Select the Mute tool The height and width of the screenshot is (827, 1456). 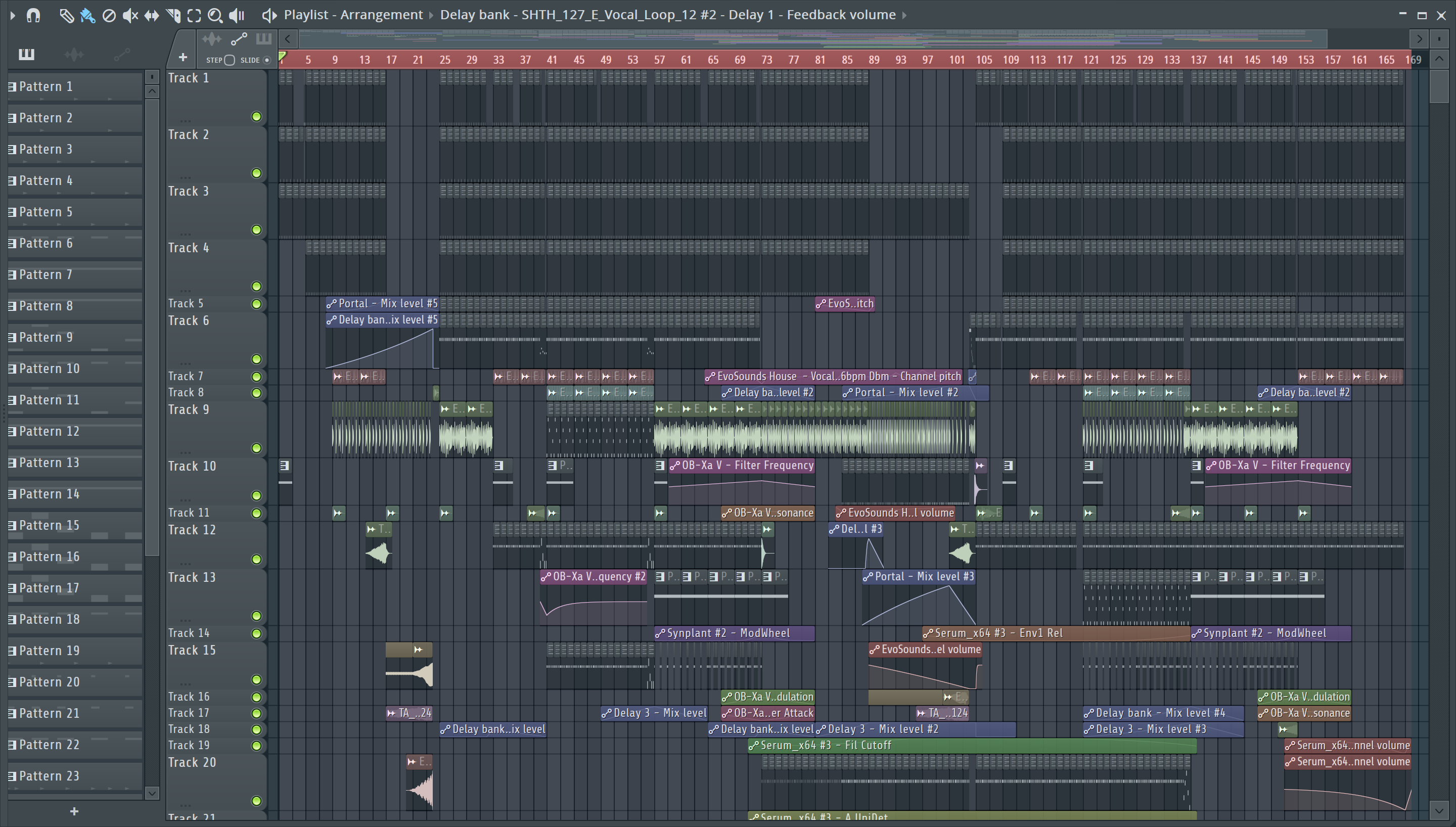pyautogui.click(x=130, y=15)
